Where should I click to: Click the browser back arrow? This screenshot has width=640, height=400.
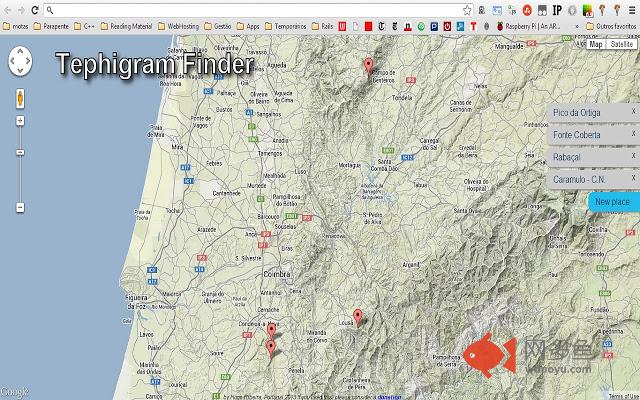click(x=7, y=10)
